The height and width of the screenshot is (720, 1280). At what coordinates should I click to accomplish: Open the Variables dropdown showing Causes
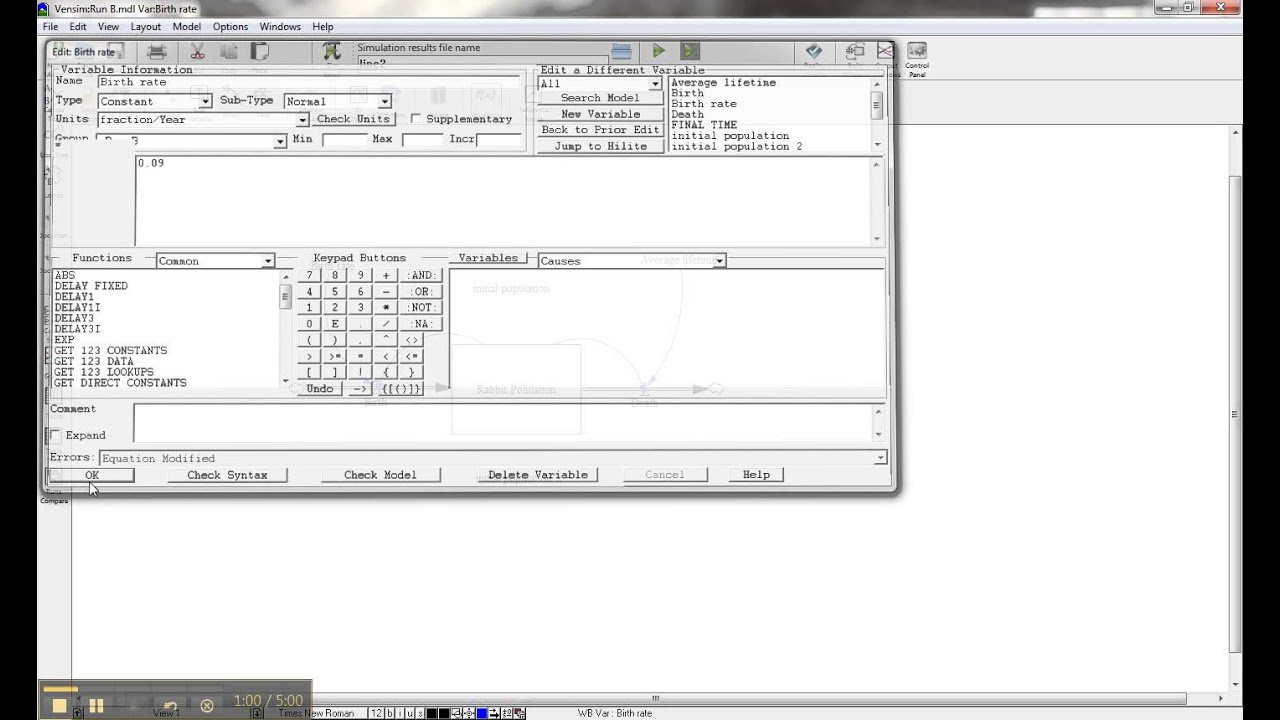point(719,261)
